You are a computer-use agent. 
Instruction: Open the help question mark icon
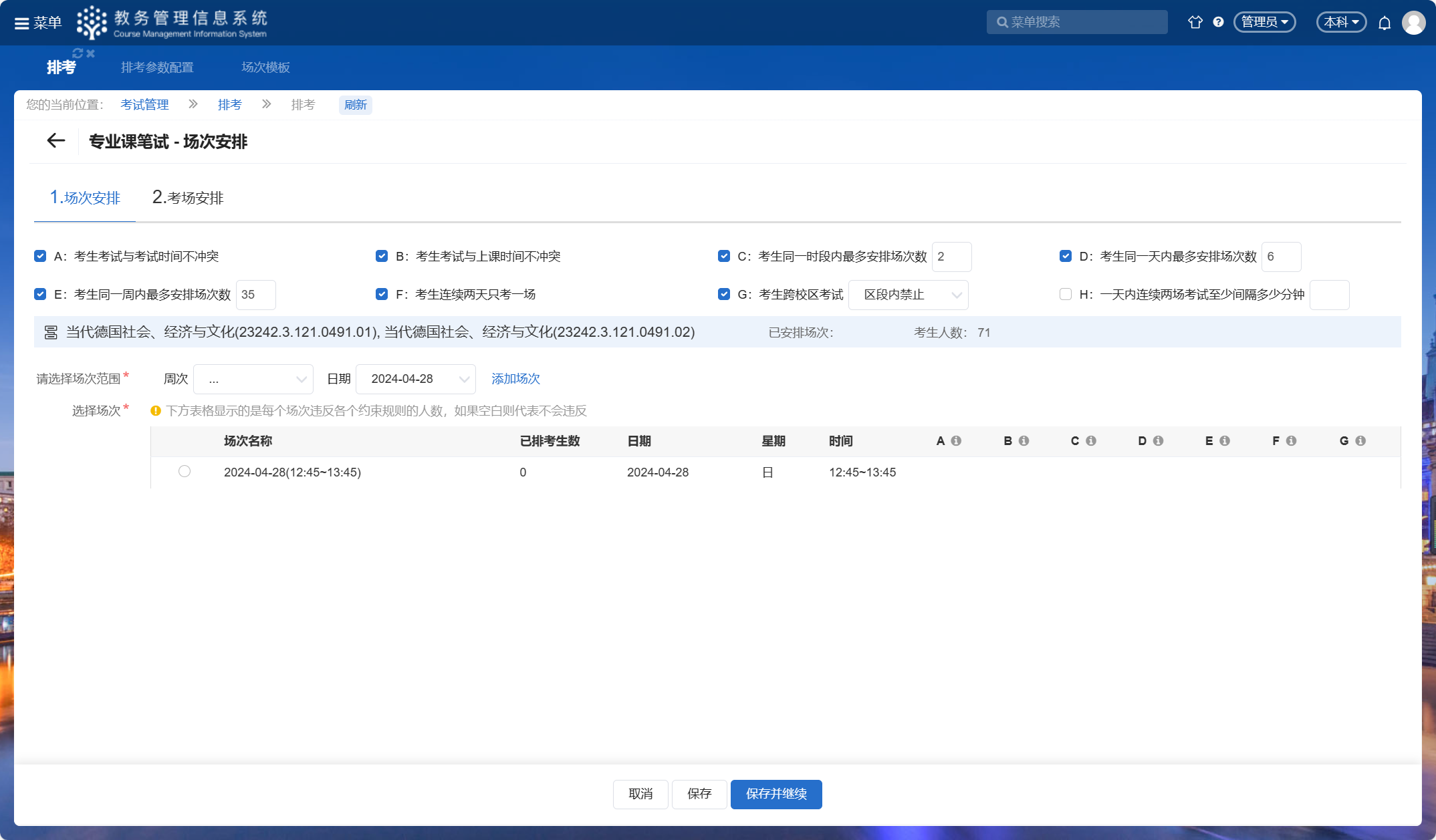coord(1218,22)
